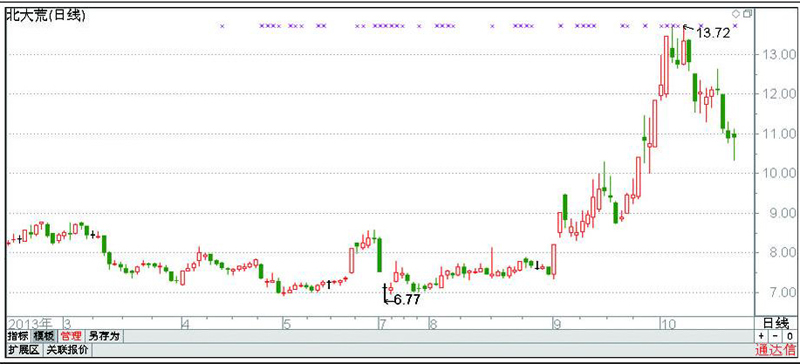800x364 pixels.
Task: Open the red 管理 tab
Action: tap(70, 336)
